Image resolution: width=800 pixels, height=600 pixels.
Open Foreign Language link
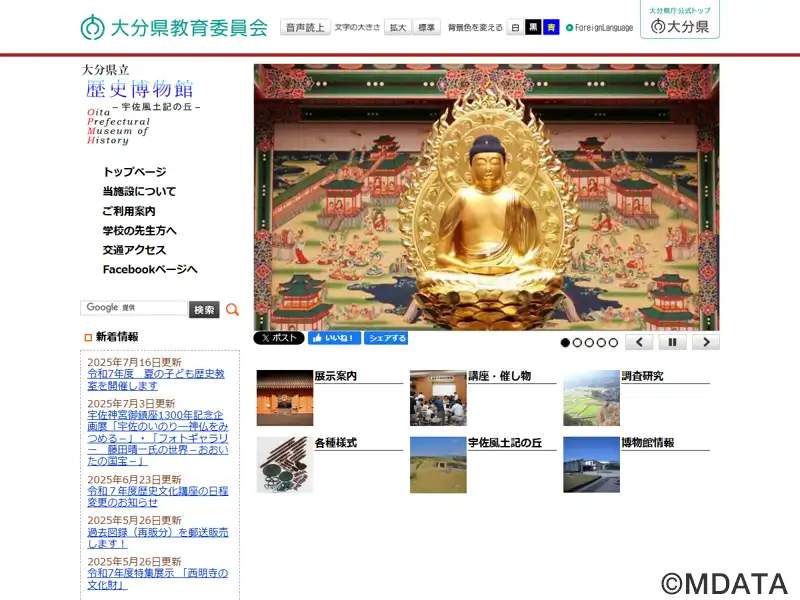[600, 28]
